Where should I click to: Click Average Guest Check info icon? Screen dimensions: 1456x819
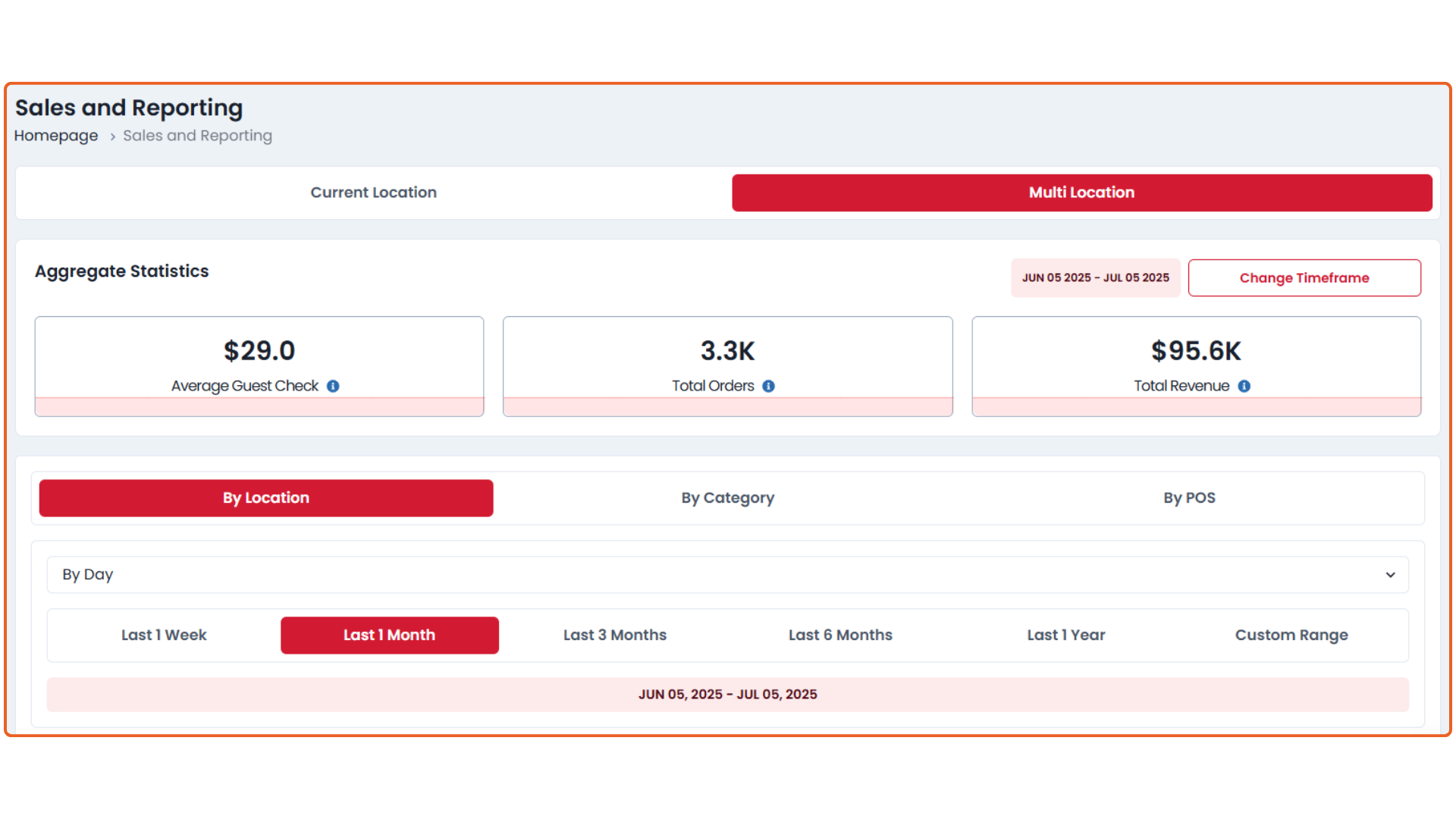333,386
